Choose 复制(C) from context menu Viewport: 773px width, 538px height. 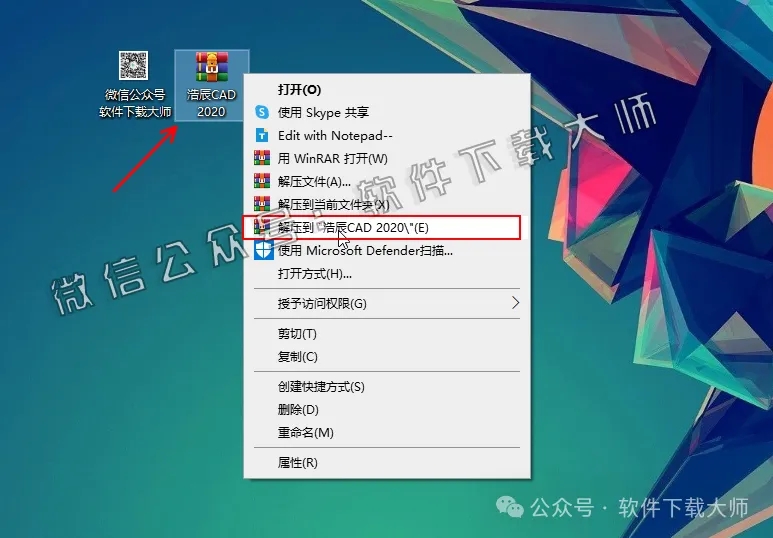tap(387, 357)
